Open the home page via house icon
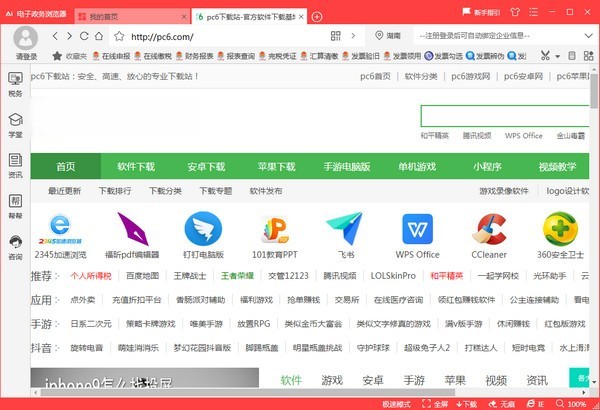 click(99, 36)
